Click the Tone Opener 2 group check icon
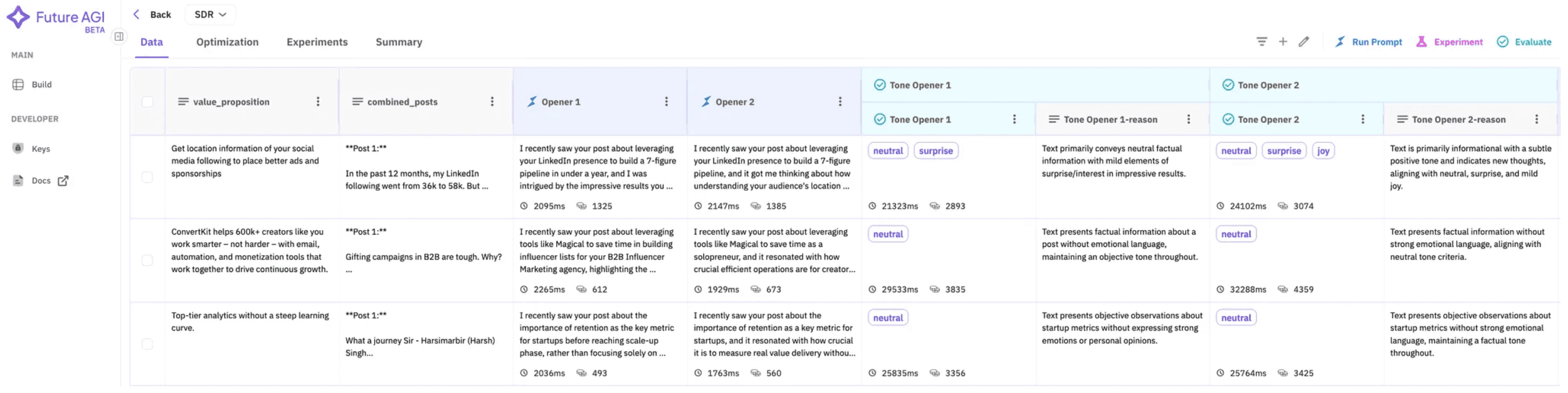 pyautogui.click(x=1228, y=84)
